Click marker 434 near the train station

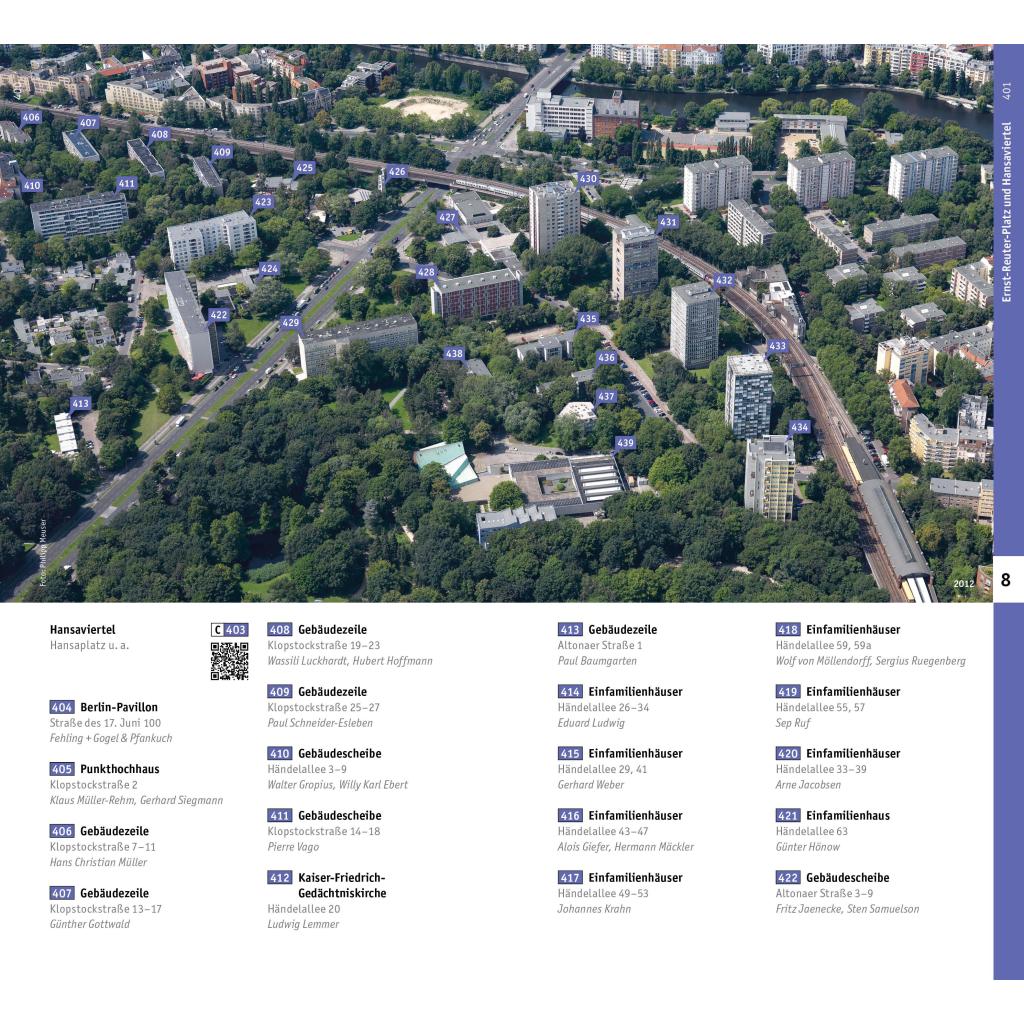point(799,427)
